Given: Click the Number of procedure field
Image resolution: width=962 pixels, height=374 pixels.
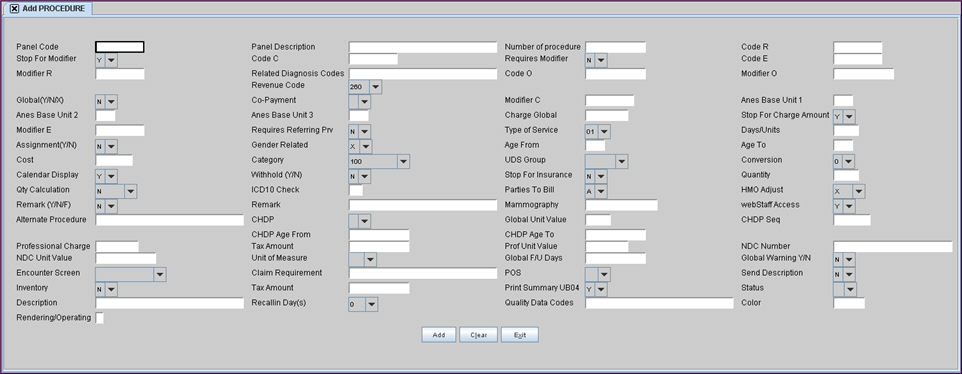Looking at the screenshot, I should 615,47.
